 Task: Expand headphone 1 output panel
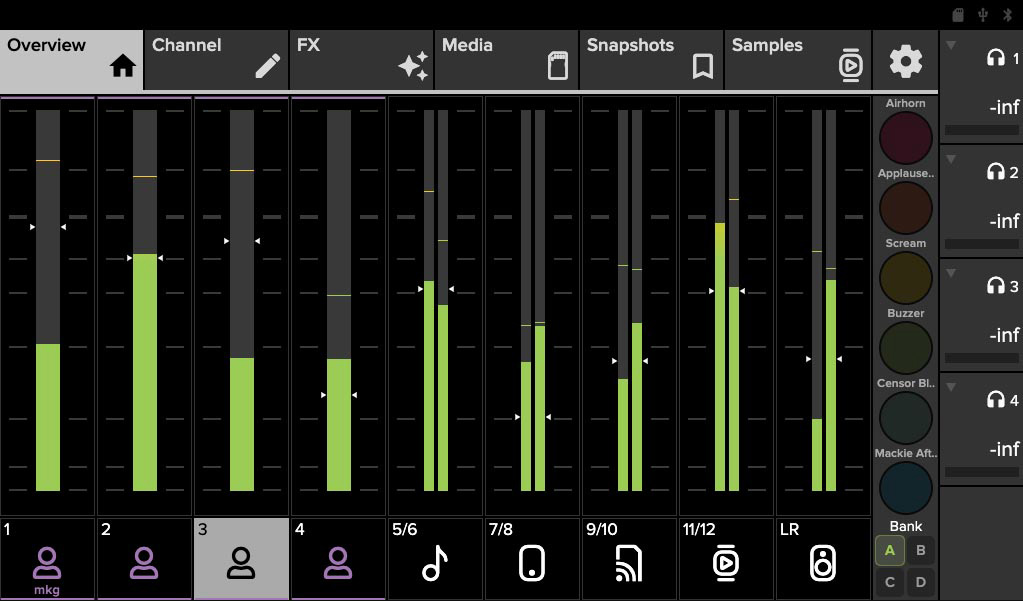tap(951, 46)
